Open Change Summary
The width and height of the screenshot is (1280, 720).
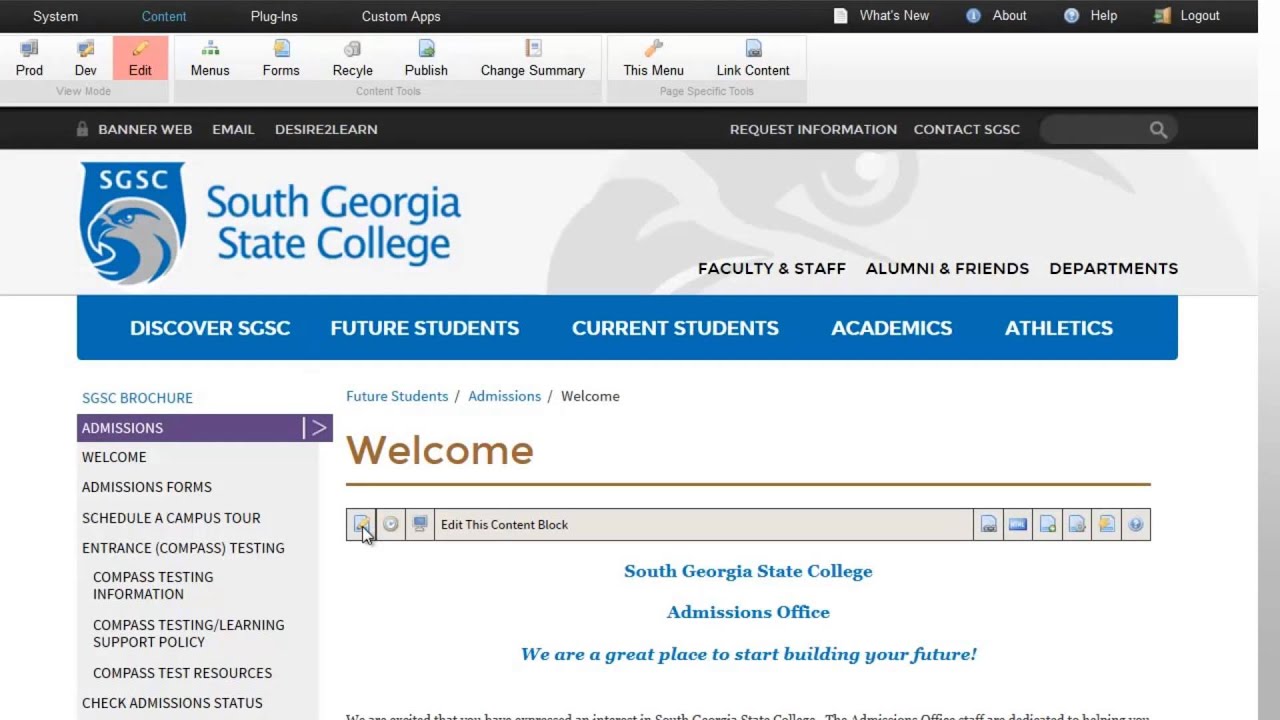tap(533, 59)
